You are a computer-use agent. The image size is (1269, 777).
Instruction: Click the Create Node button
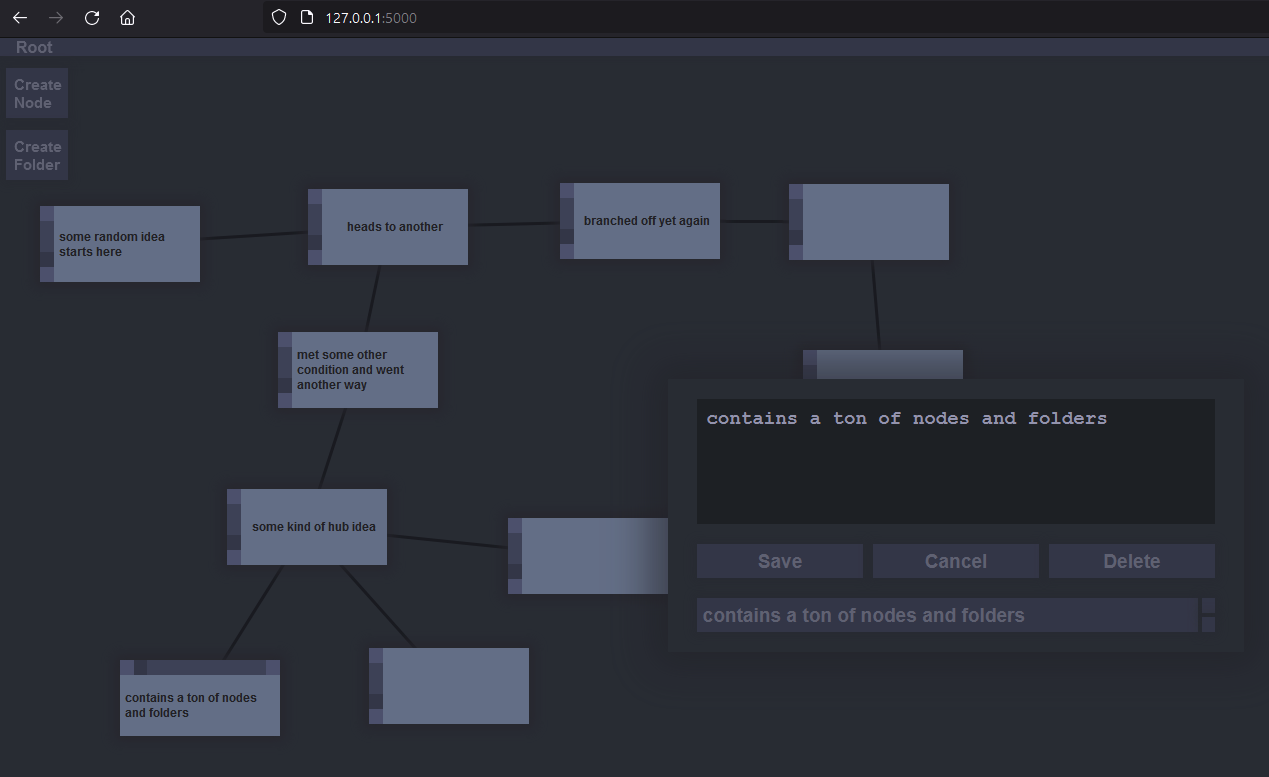37,93
